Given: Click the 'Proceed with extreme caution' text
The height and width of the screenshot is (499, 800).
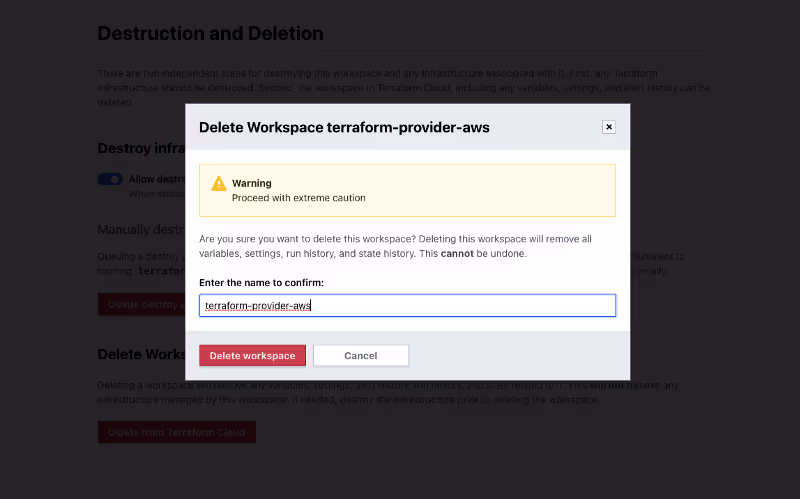Looking at the screenshot, I should pos(298,198).
